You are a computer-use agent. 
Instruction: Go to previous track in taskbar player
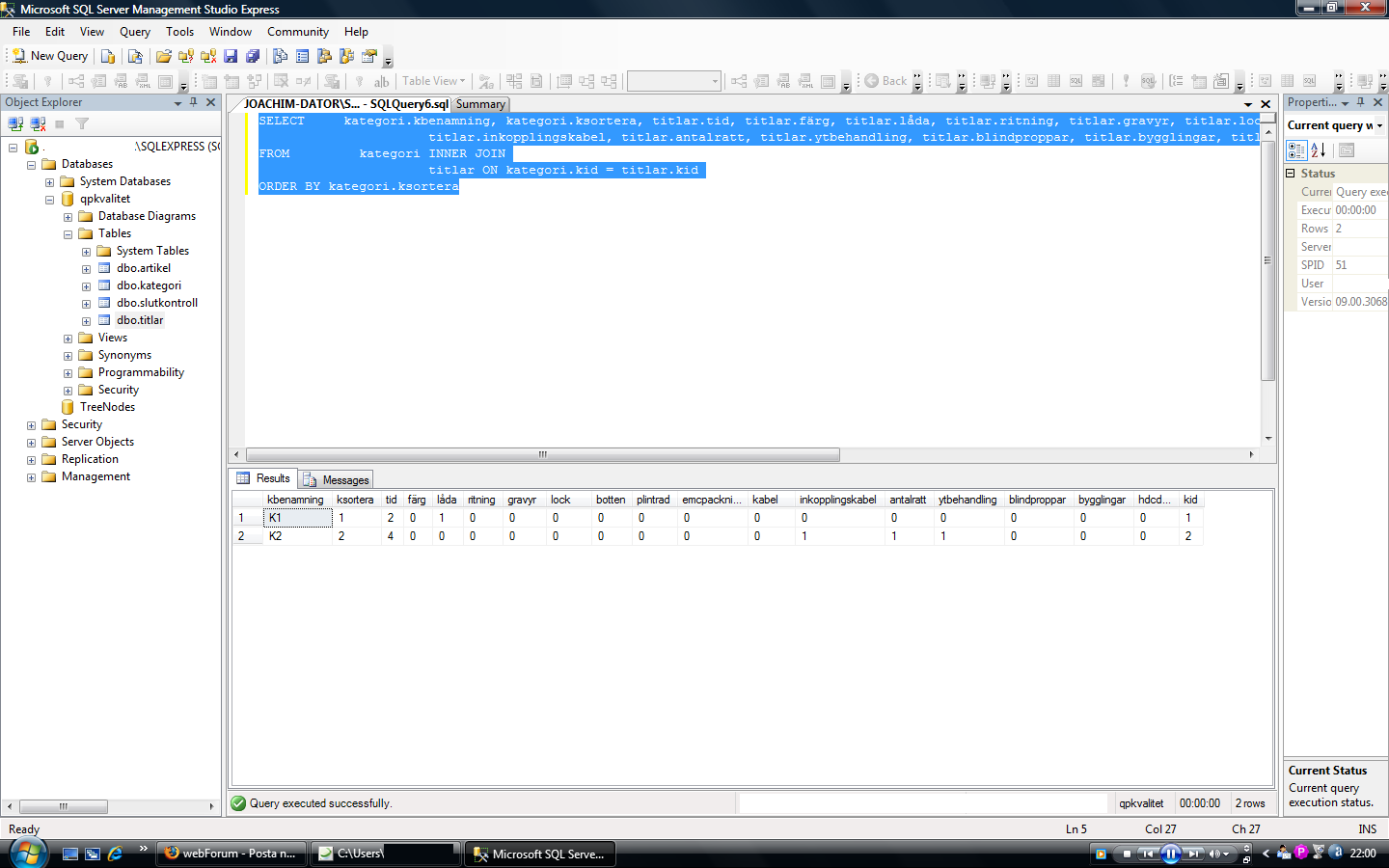tap(1148, 854)
